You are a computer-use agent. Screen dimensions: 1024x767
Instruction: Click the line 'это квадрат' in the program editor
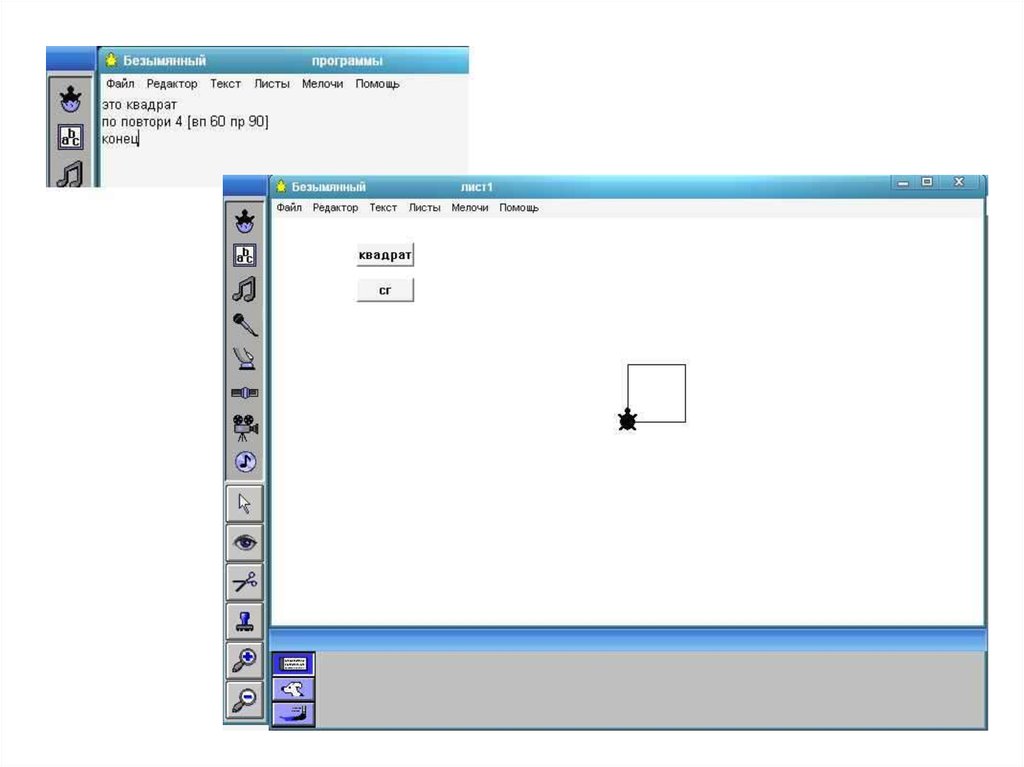(x=139, y=105)
